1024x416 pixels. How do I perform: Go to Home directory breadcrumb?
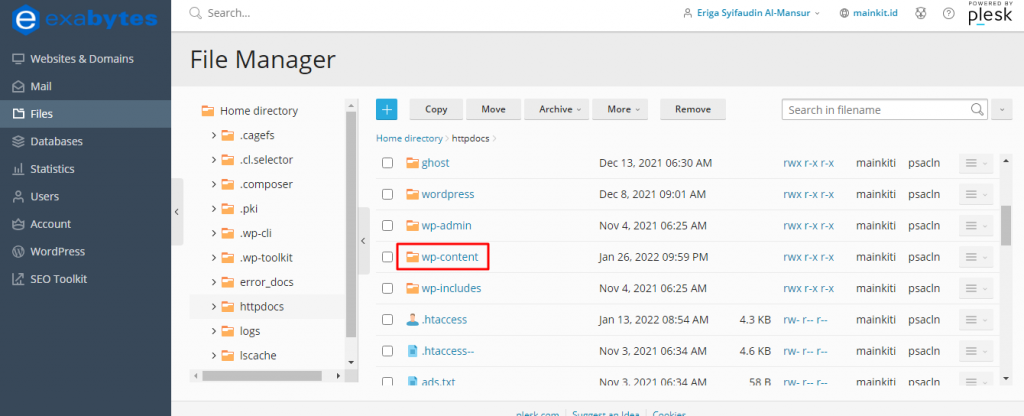click(409, 138)
